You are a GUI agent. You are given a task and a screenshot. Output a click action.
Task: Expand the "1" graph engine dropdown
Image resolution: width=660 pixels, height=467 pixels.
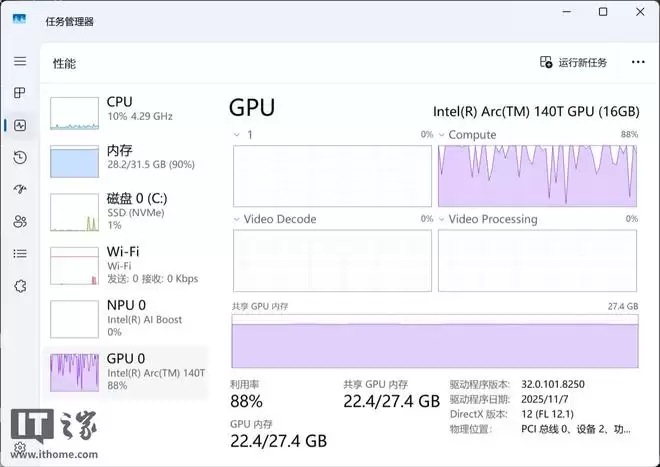pyautogui.click(x=237, y=134)
